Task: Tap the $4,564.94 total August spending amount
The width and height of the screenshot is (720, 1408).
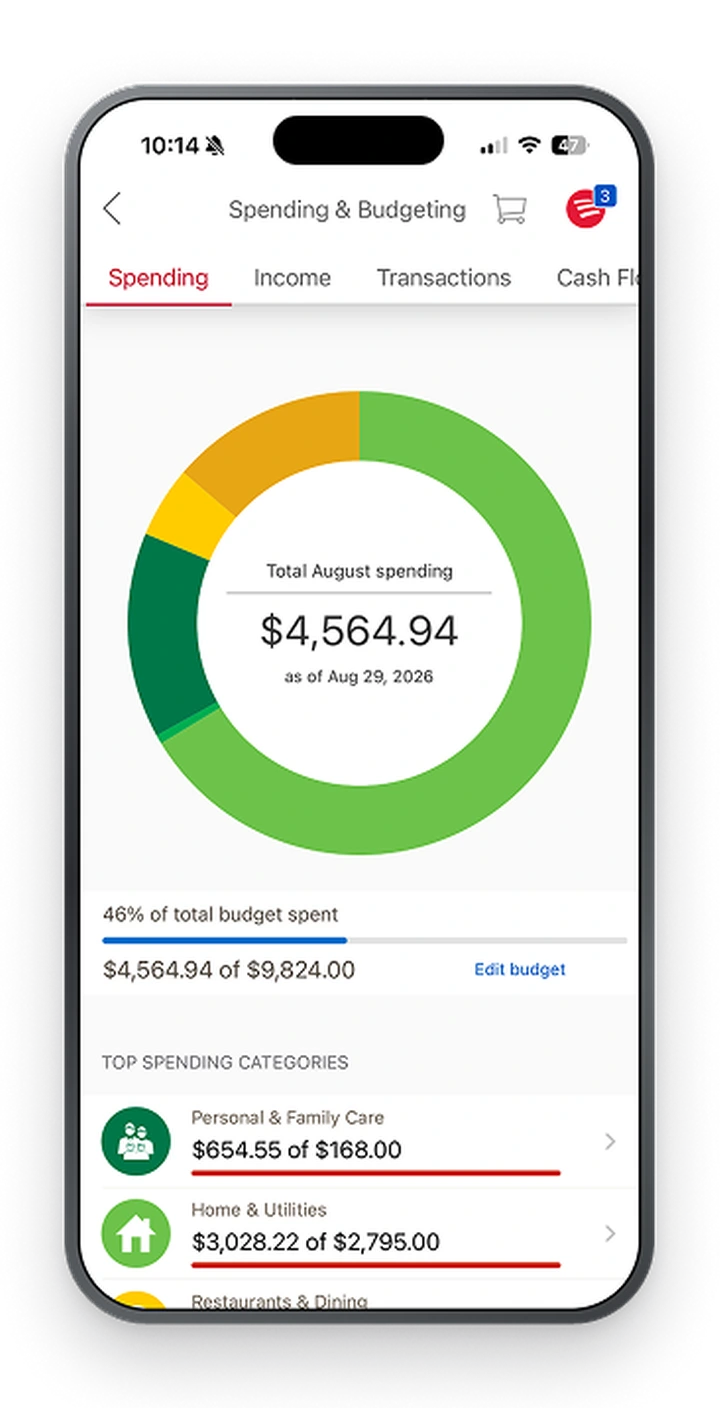Action: pos(359,631)
